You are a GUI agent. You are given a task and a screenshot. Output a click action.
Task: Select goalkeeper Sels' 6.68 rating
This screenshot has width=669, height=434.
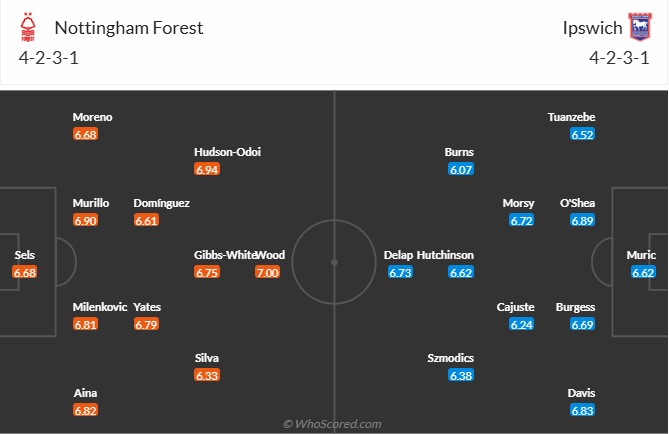[24, 272]
